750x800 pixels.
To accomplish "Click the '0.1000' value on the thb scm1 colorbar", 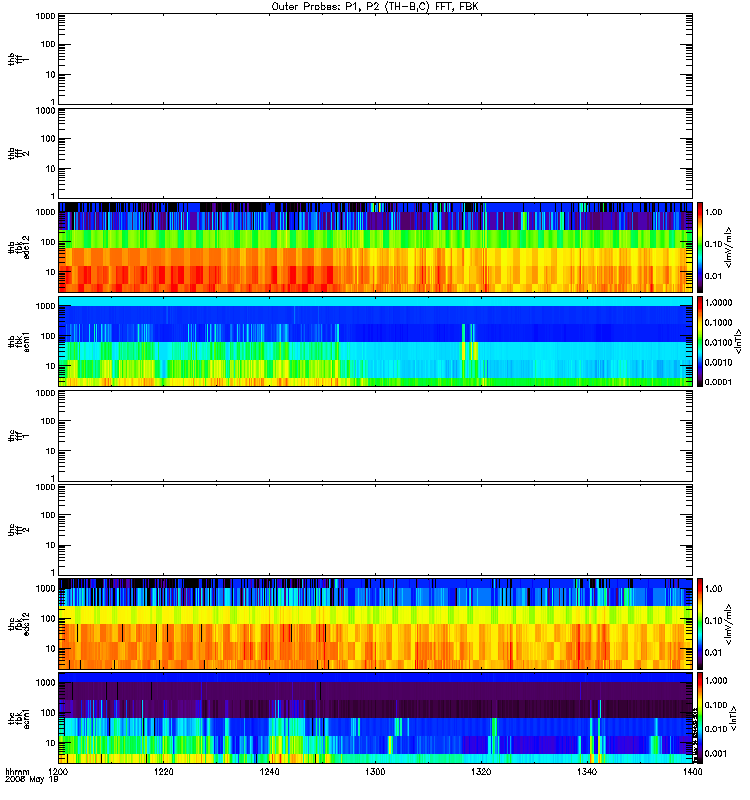I will 718,322.
